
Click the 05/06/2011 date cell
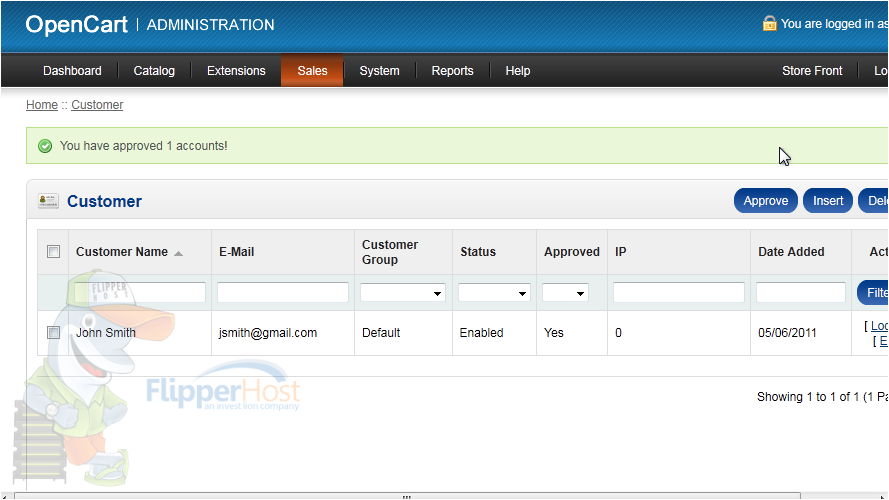click(787, 333)
